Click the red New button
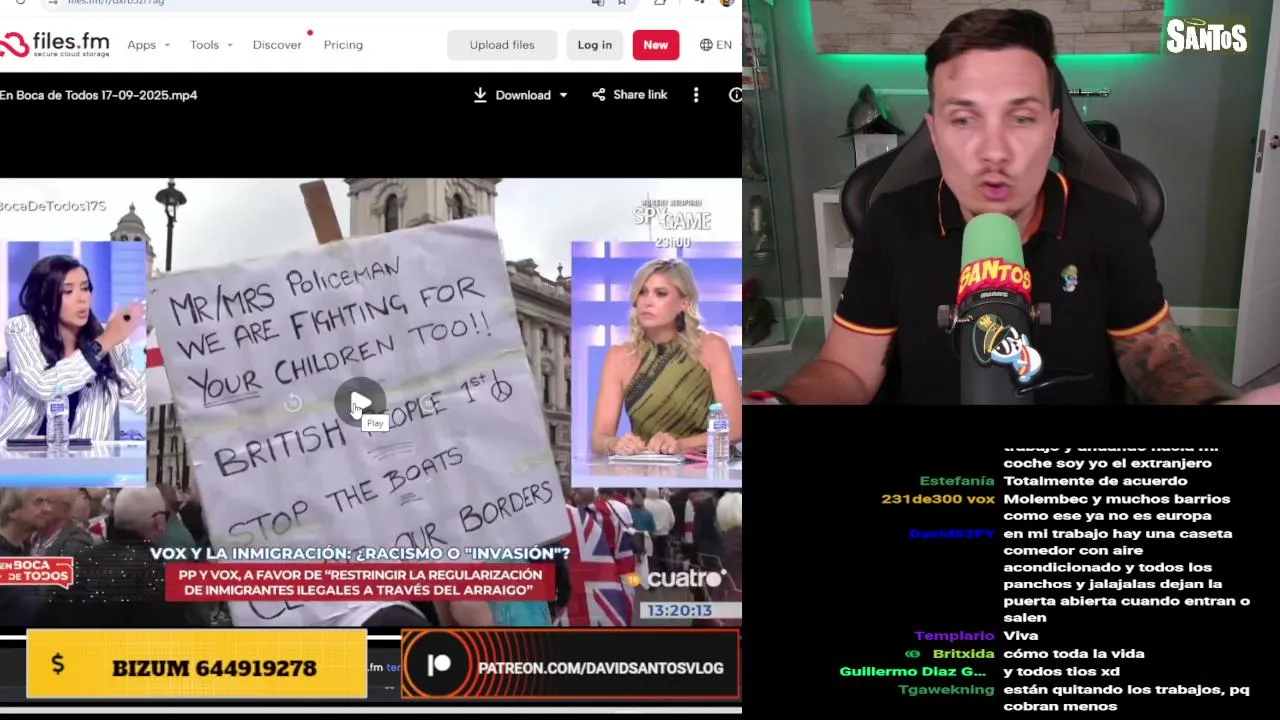Screen dimensions: 1280x720 point(656,45)
